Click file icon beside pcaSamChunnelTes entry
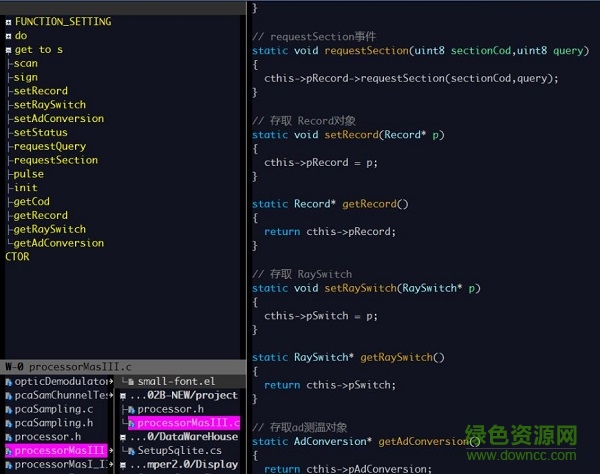 [9, 396]
